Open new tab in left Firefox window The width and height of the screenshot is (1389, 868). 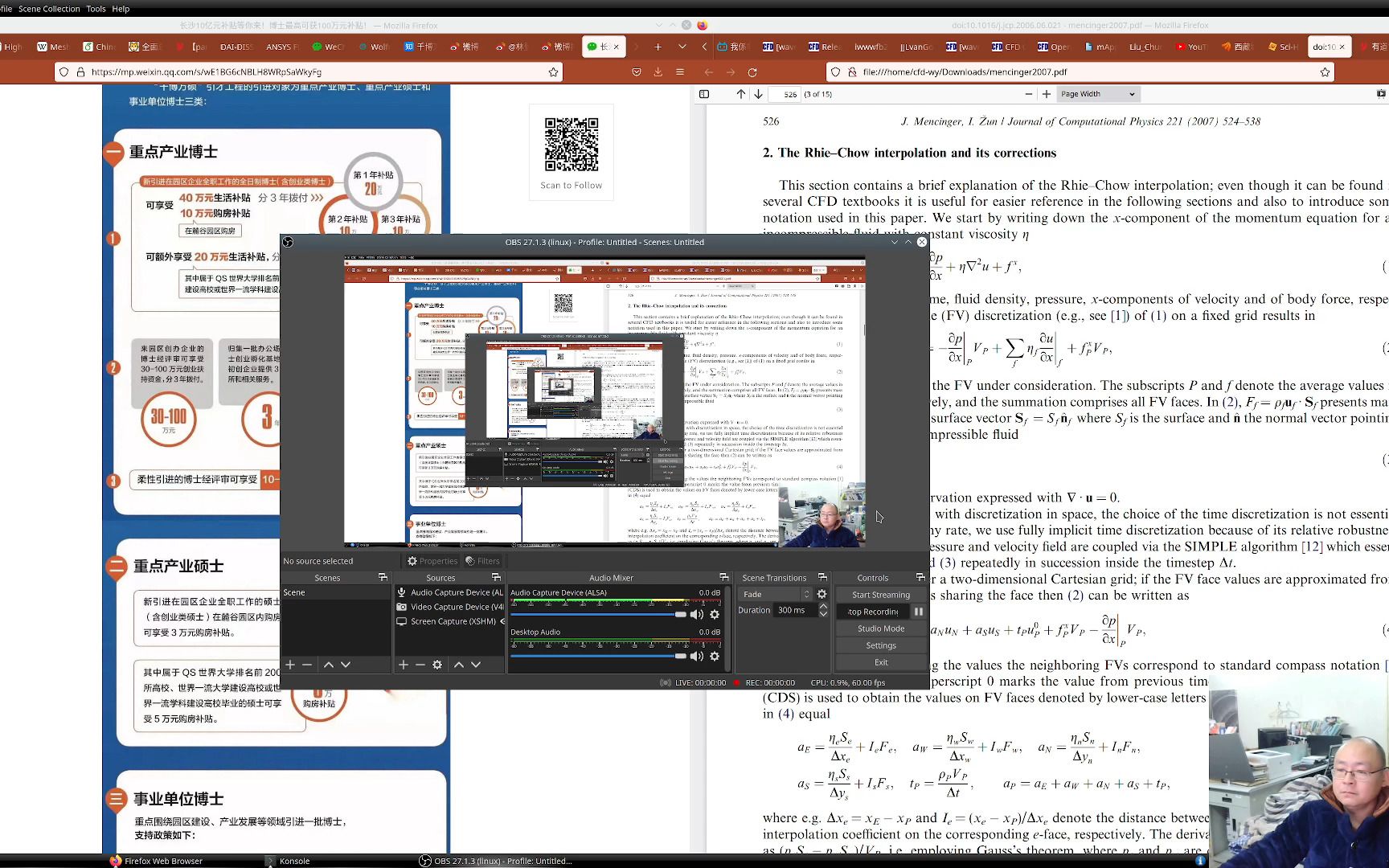click(x=658, y=47)
